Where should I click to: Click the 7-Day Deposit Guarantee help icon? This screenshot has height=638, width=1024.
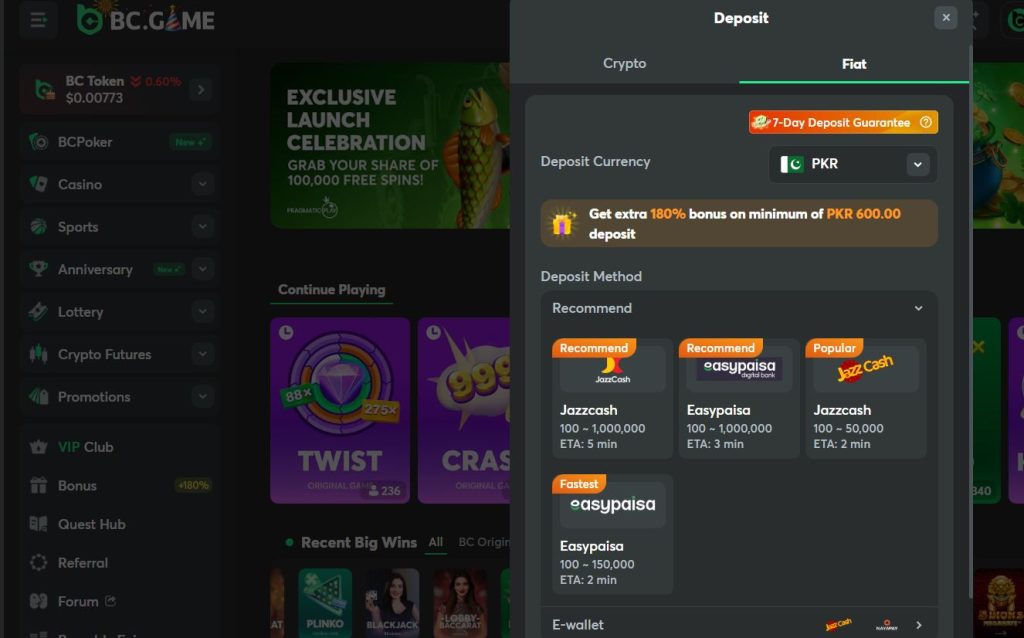click(x=925, y=122)
